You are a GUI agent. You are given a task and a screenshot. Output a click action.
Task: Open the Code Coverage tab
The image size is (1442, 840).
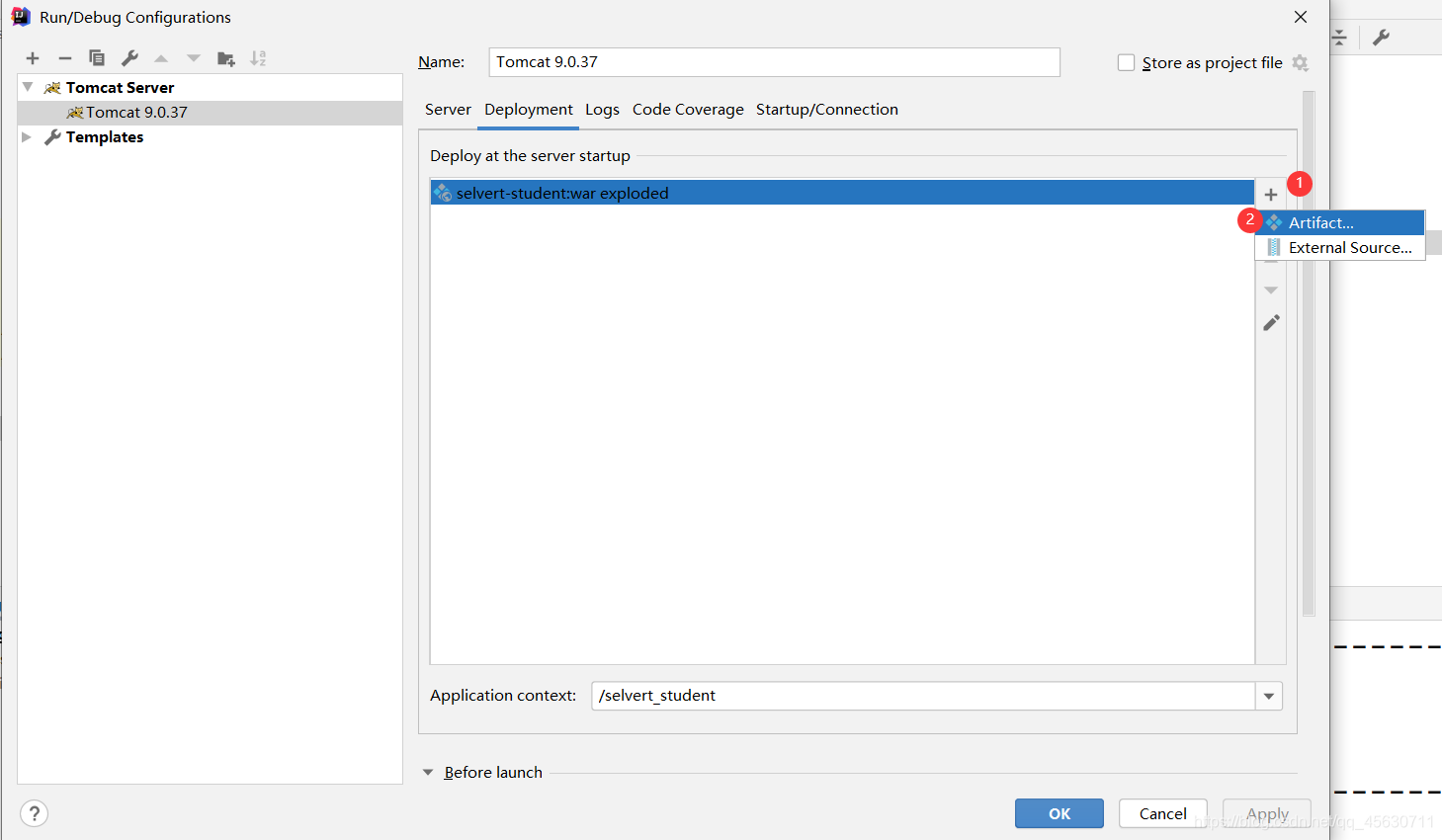[688, 110]
